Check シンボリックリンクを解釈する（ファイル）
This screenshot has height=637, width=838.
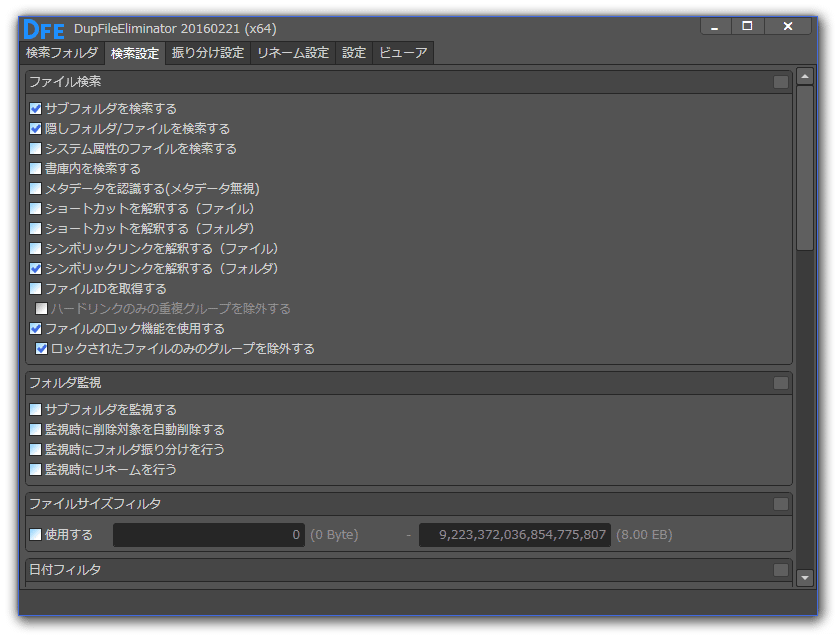click(x=36, y=248)
